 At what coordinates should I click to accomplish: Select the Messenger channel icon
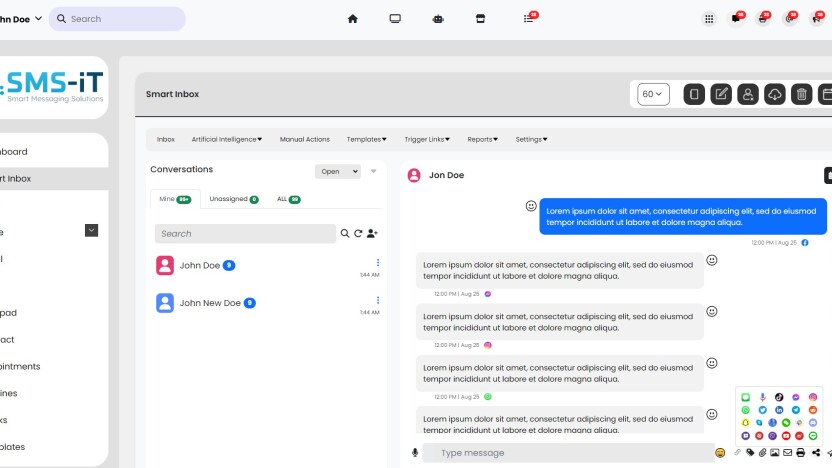796,397
